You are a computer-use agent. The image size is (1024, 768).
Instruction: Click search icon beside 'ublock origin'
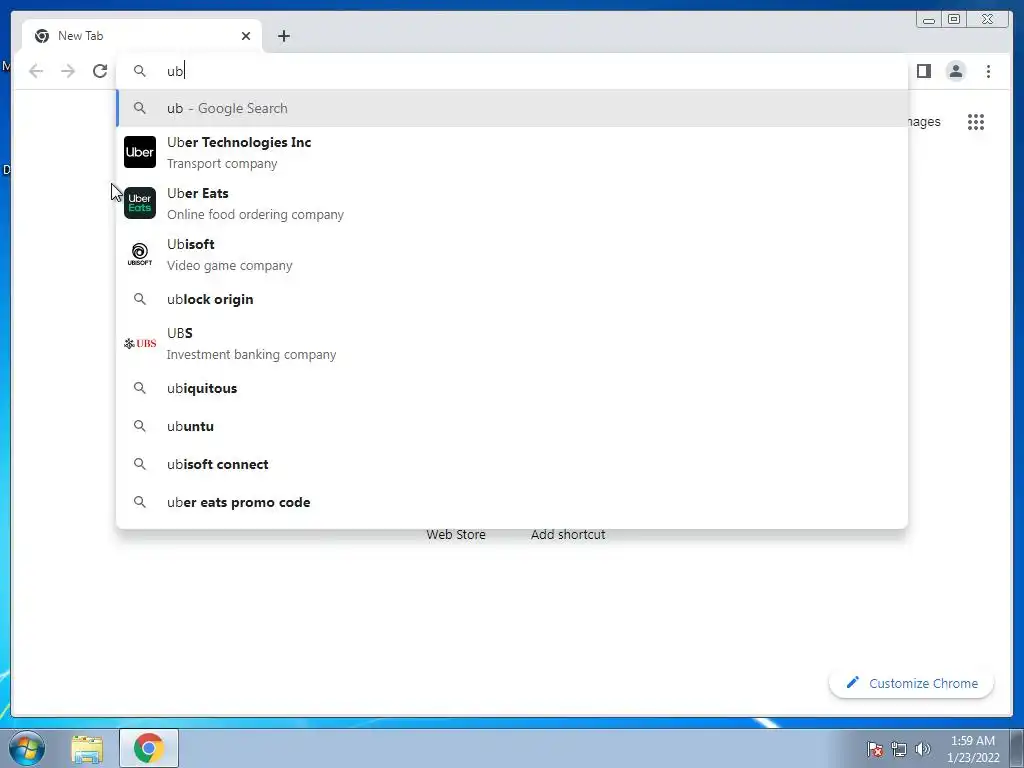pyautogui.click(x=140, y=299)
